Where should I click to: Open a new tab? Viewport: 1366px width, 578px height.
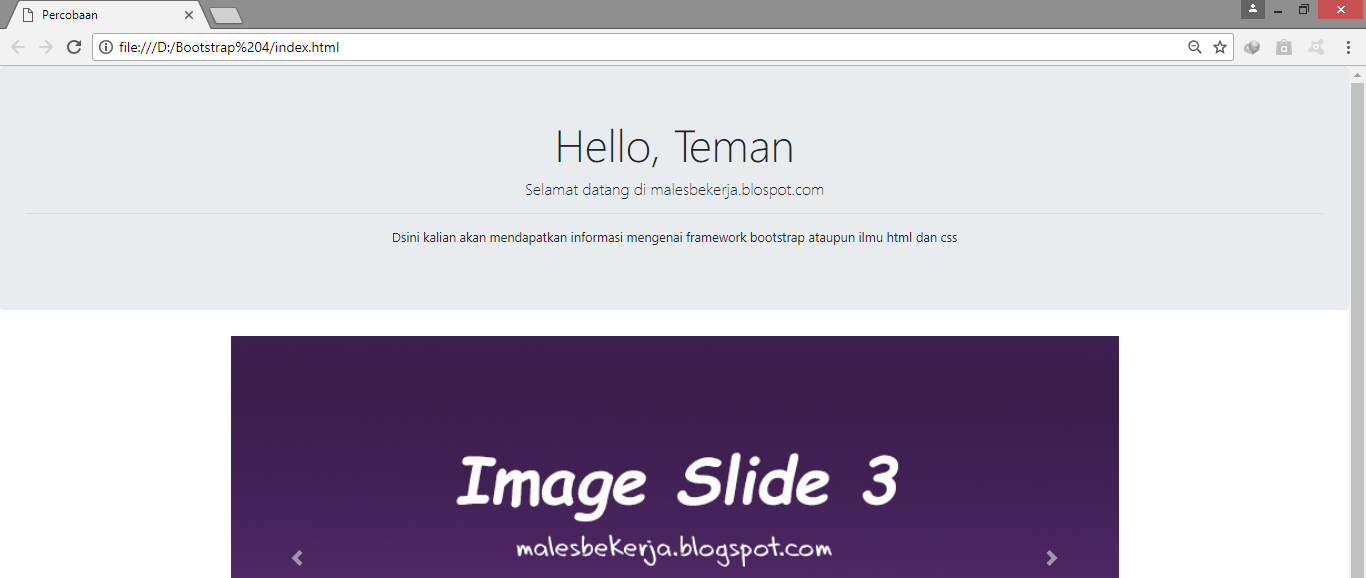pyautogui.click(x=226, y=15)
